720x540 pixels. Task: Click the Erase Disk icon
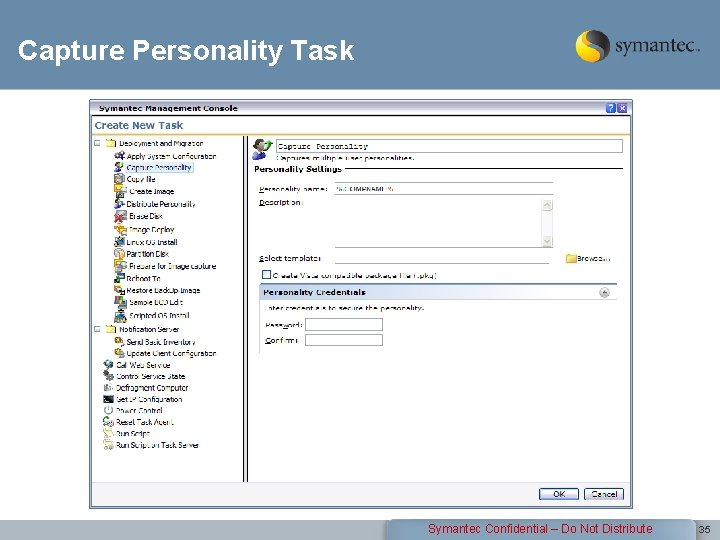coord(120,216)
